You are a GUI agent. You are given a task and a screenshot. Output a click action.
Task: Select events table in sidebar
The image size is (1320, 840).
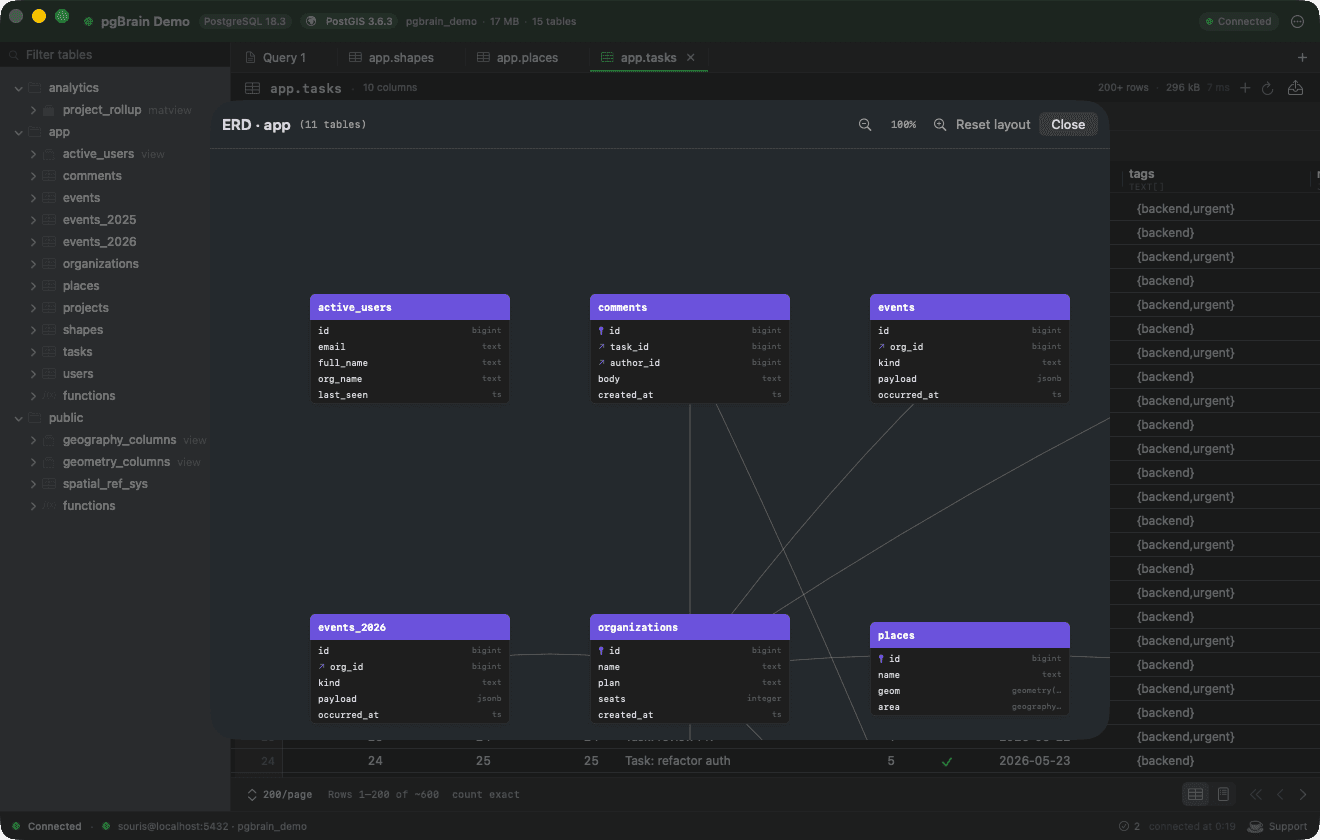(81, 198)
